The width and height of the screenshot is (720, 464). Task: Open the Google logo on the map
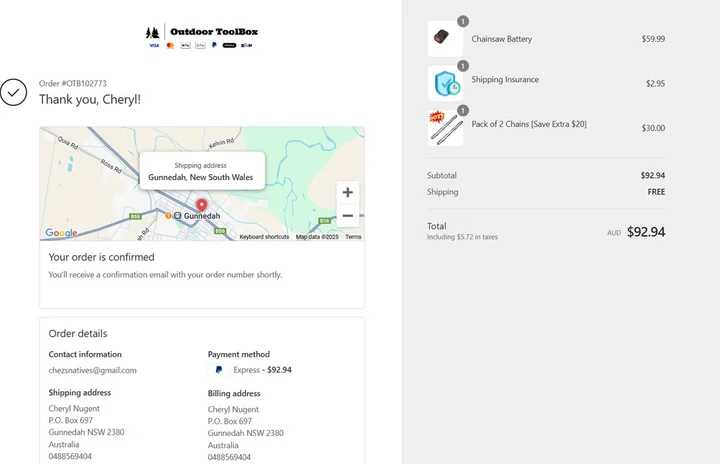61,233
